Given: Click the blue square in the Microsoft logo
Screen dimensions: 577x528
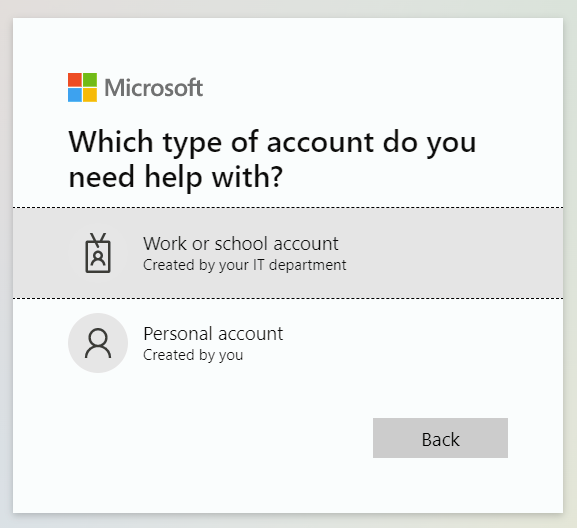Looking at the screenshot, I should [x=75, y=95].
